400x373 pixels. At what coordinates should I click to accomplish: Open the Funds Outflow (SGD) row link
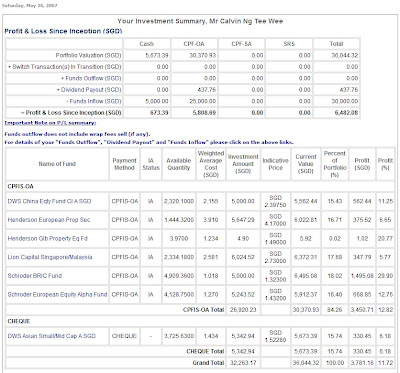[x=91, y=78]
